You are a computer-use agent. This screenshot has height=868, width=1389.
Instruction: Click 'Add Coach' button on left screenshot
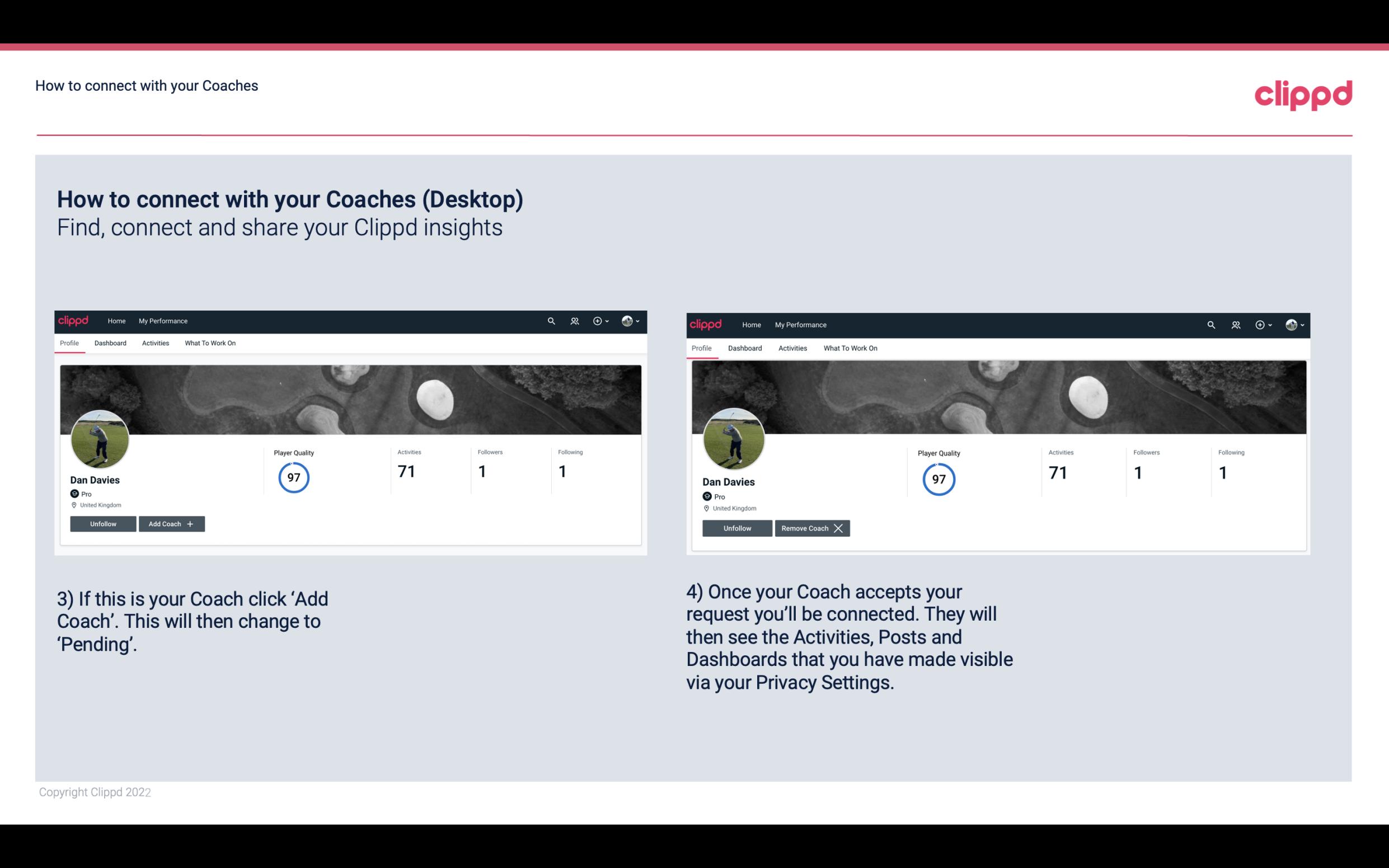click(x=170, y=523)
